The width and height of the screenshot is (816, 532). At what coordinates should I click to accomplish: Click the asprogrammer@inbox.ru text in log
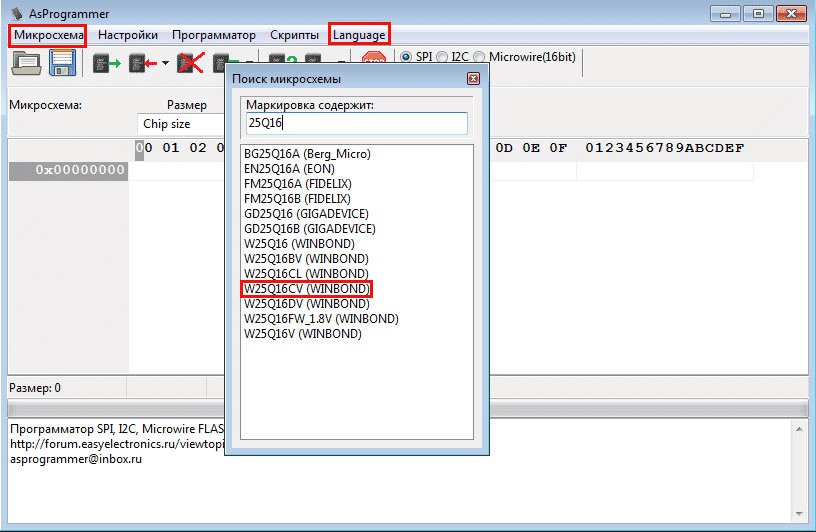click(x=76, y=459)
